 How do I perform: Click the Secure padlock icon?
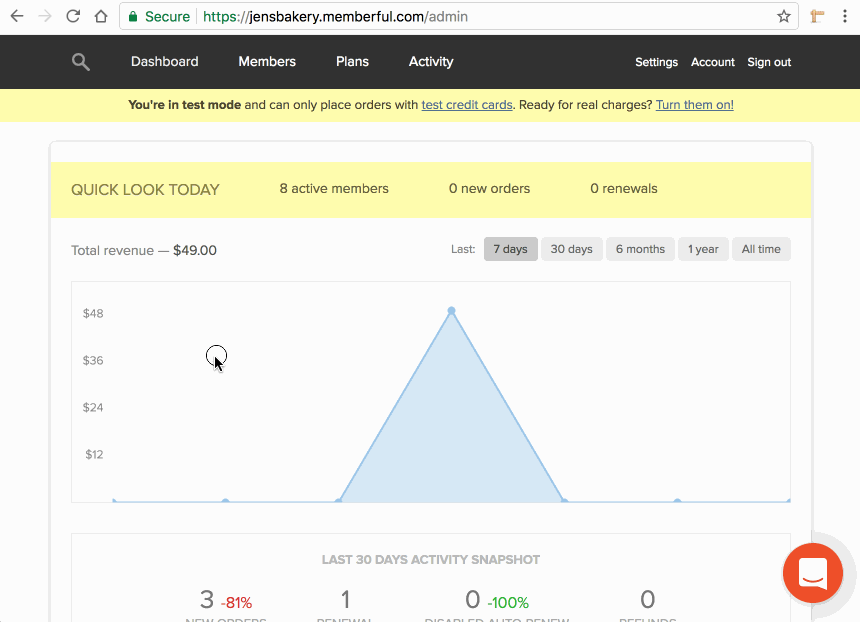pos(133,16)
